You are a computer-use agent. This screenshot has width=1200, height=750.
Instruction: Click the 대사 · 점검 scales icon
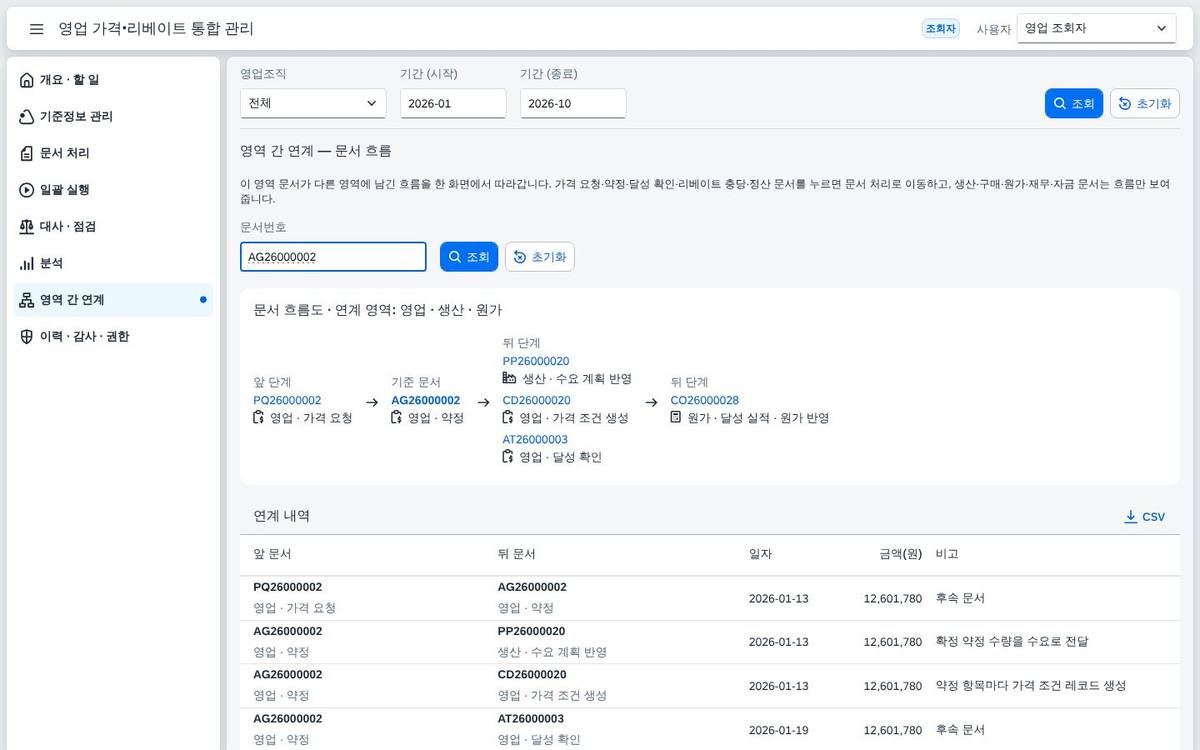tap(27, 227)
